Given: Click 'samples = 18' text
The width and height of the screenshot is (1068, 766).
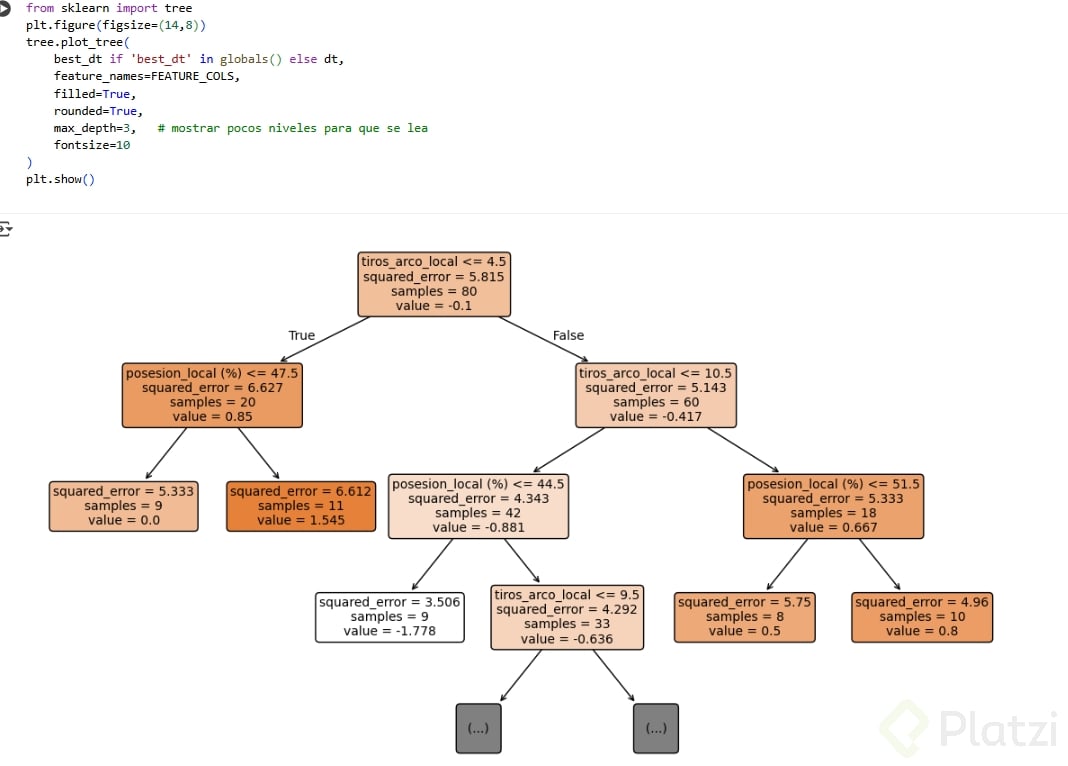Looking at the screenshot, I should pos(833,513).
